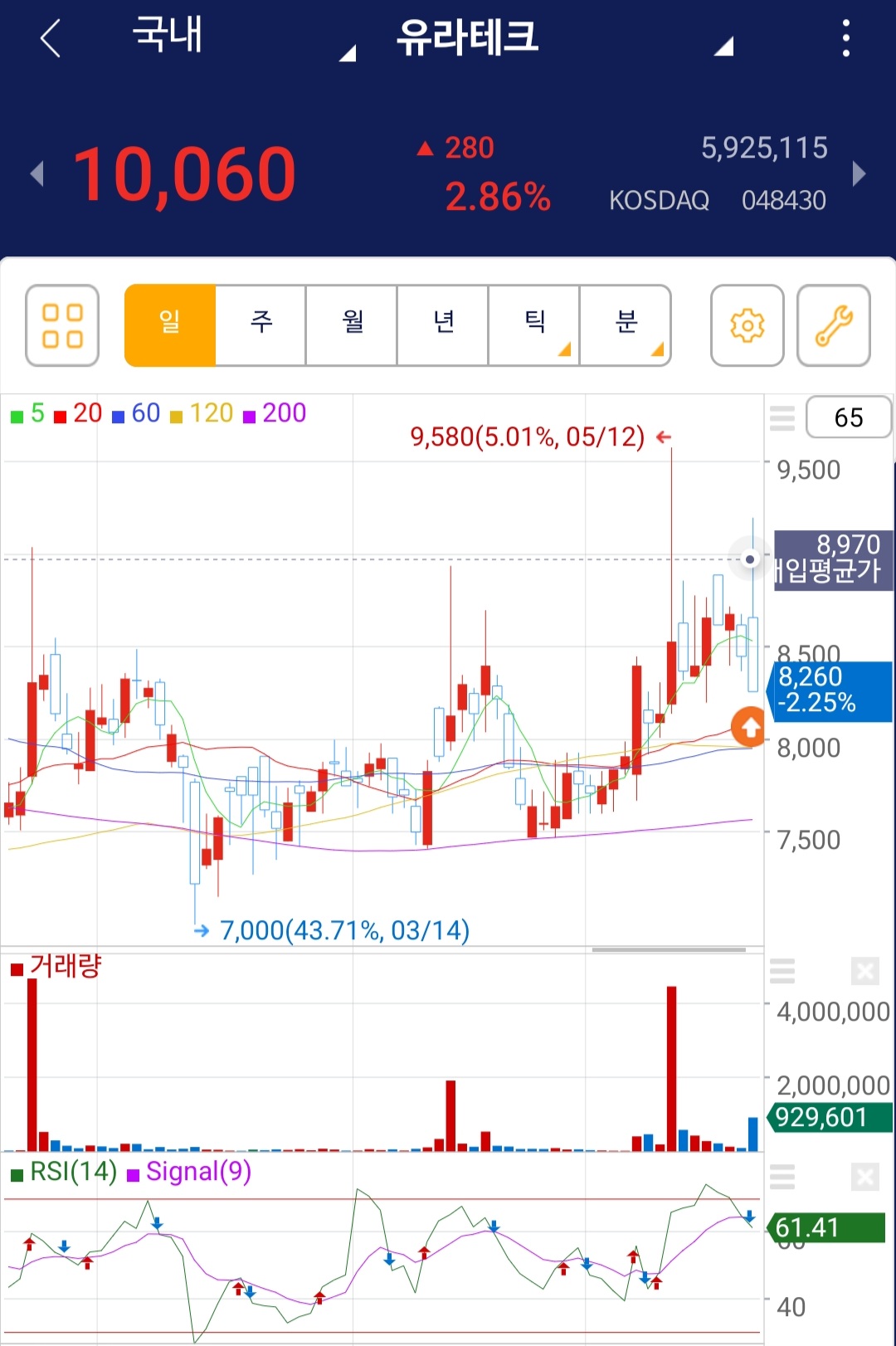The height and width of the screenshot is (1346, 896).
Task: Tap the Signal(9) legend label
Action: 189,1172
